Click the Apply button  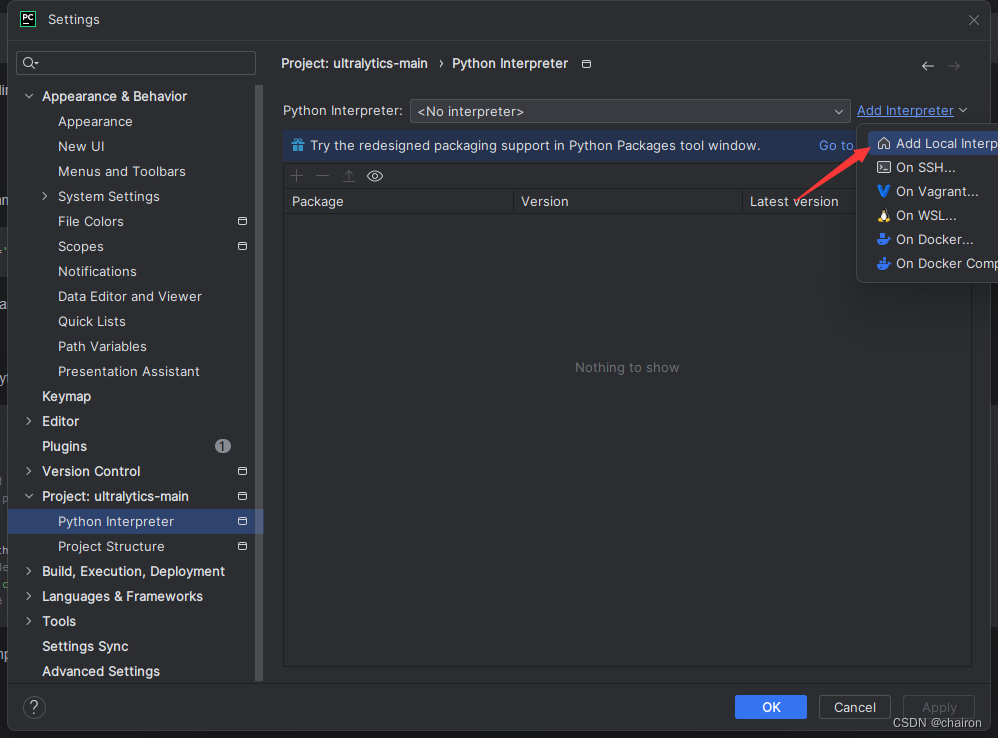click(x=939, y=707)
